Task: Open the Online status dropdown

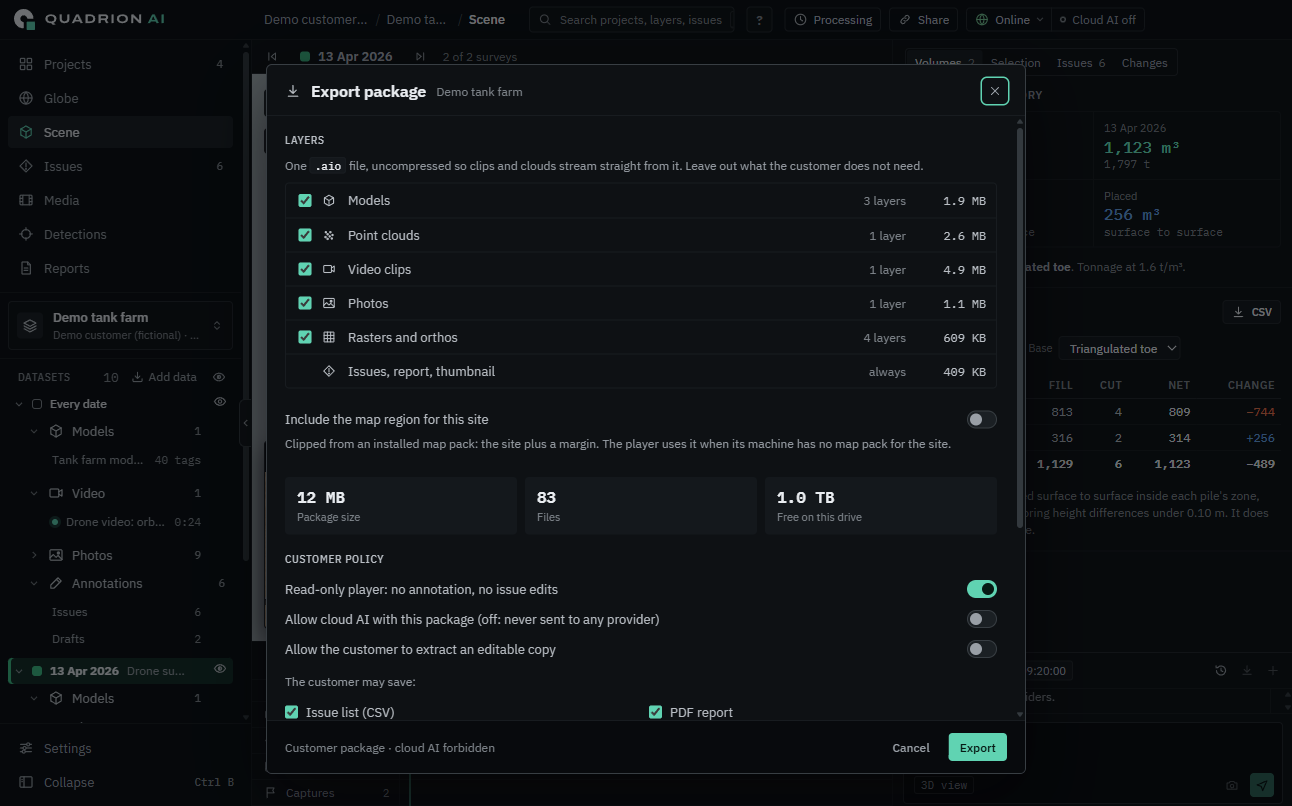Action: point(1009,20)
